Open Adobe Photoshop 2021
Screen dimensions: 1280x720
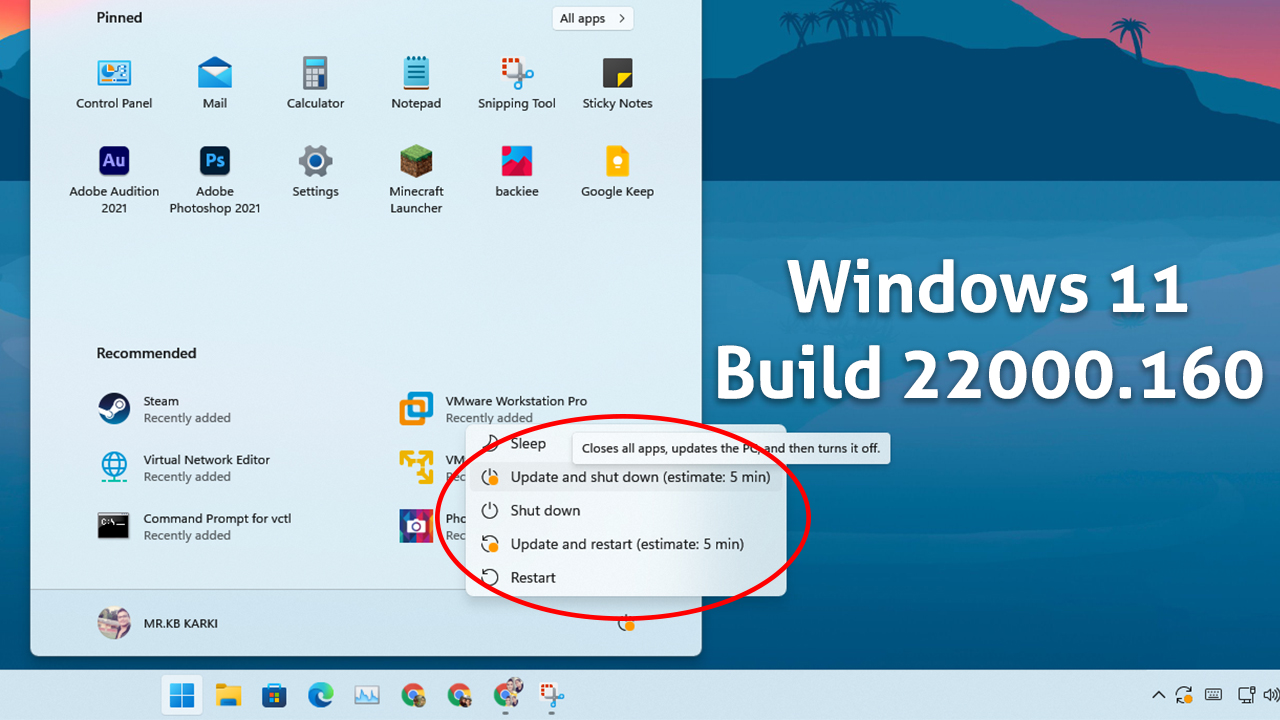pyautogui.click(x=215, y=180)
